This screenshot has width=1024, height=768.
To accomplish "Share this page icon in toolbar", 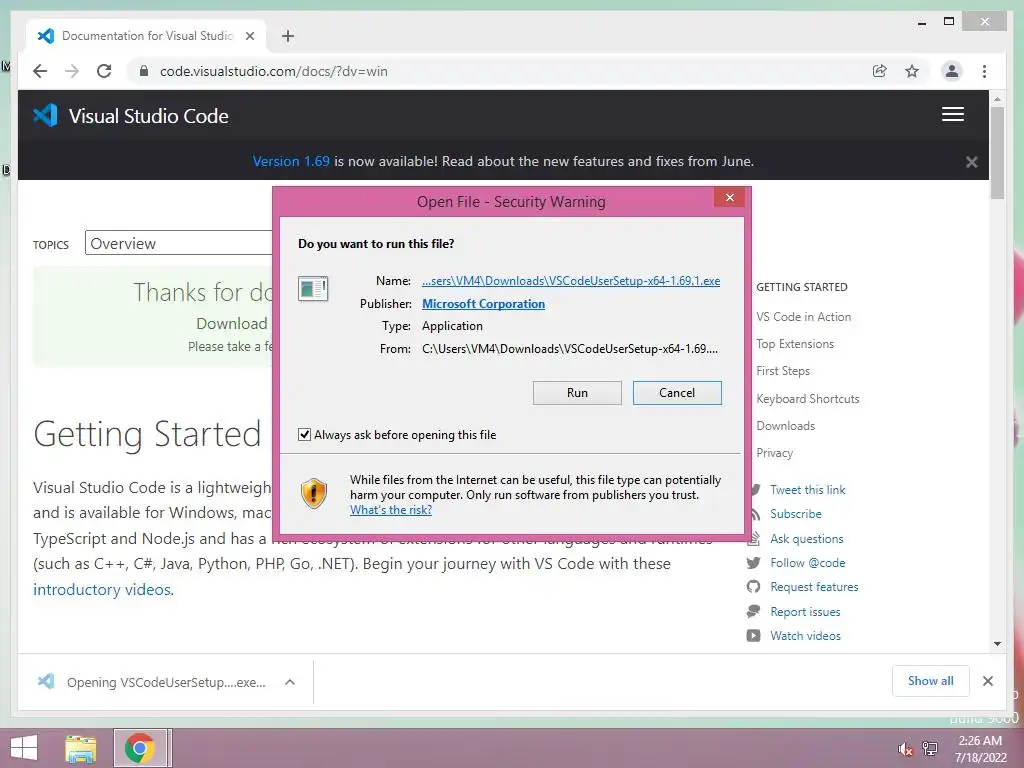I will coord(880,71).
